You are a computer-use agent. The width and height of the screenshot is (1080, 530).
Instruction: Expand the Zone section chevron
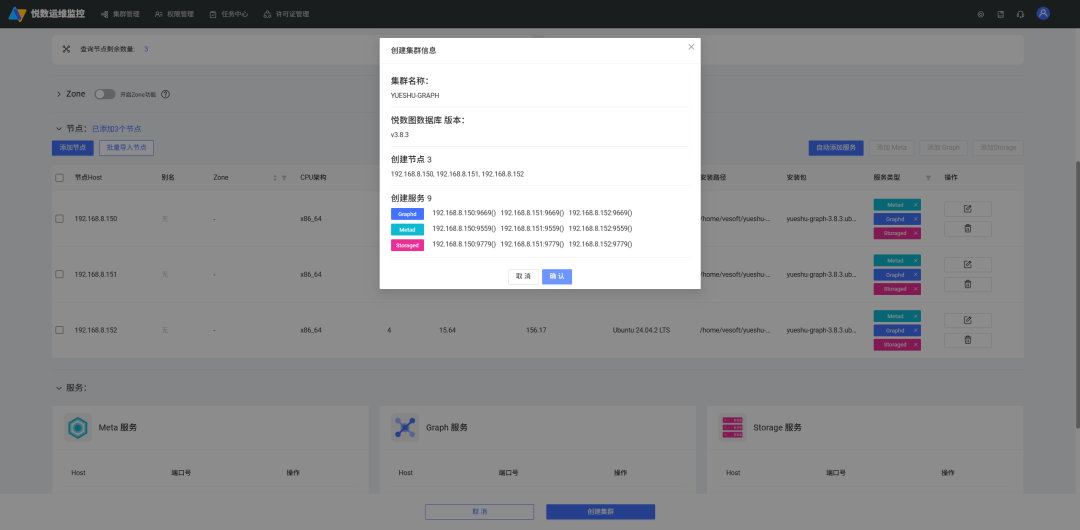coord(59,94)
